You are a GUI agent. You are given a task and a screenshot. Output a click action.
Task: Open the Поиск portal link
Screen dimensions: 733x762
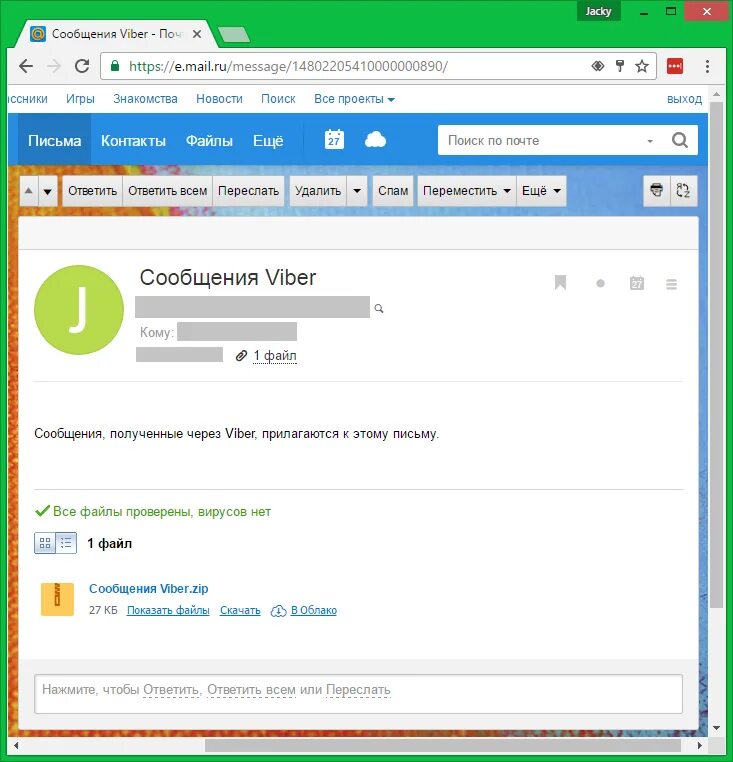pos(278,99)
